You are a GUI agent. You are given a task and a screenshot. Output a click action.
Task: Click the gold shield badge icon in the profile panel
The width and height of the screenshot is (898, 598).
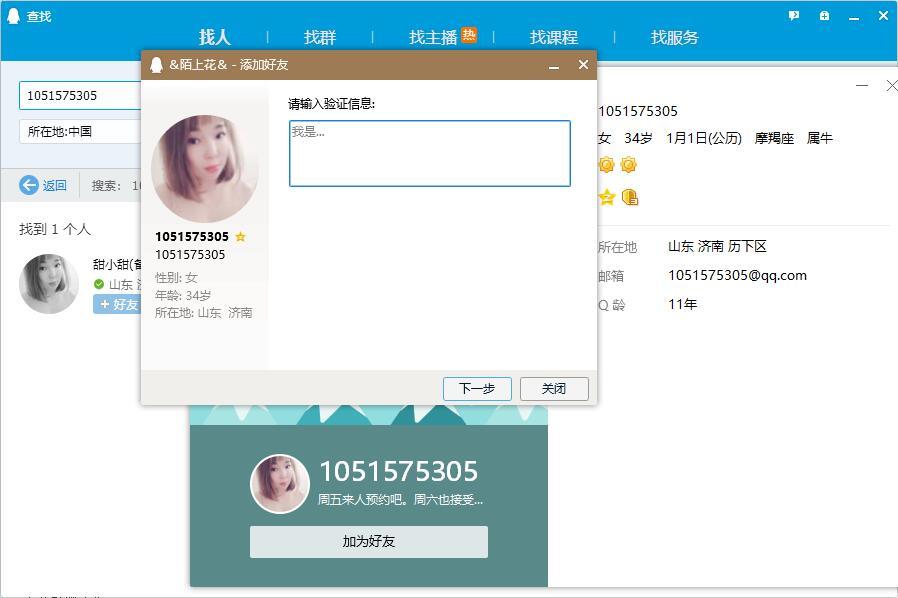(630, 198)
